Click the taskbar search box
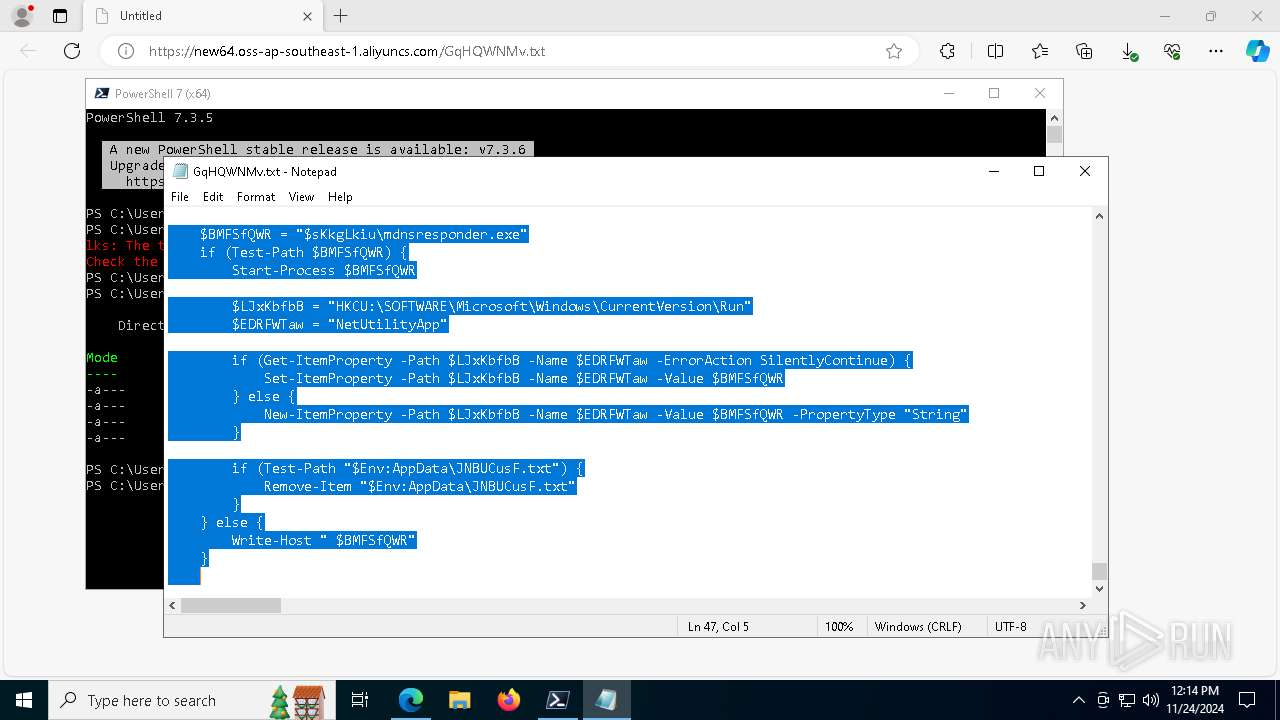 [x=190, y=700]
